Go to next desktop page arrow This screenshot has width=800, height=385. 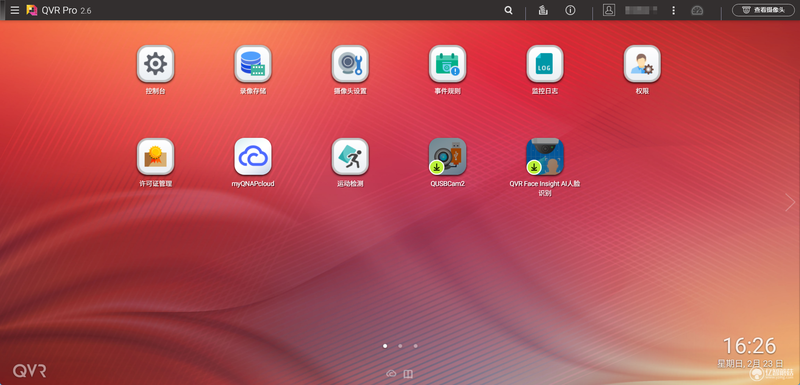[x=790, y=202]
